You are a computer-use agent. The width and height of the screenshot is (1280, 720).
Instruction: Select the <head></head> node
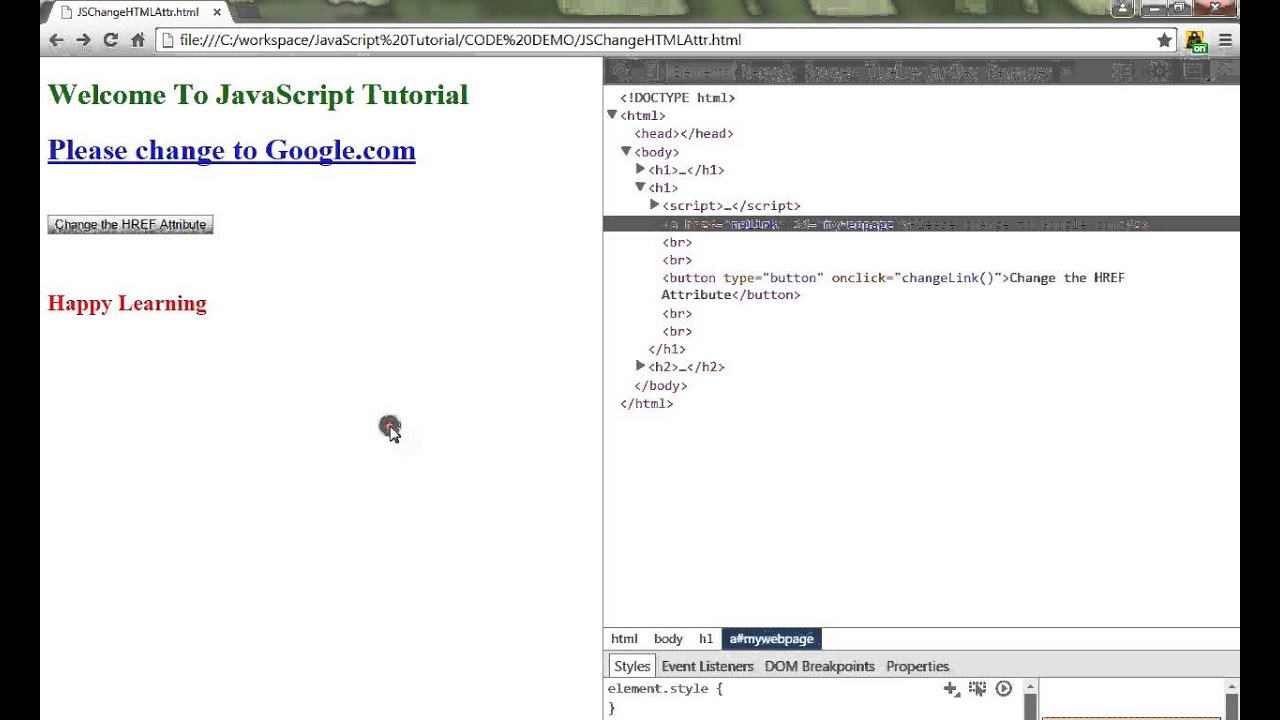tap(683, 134)
